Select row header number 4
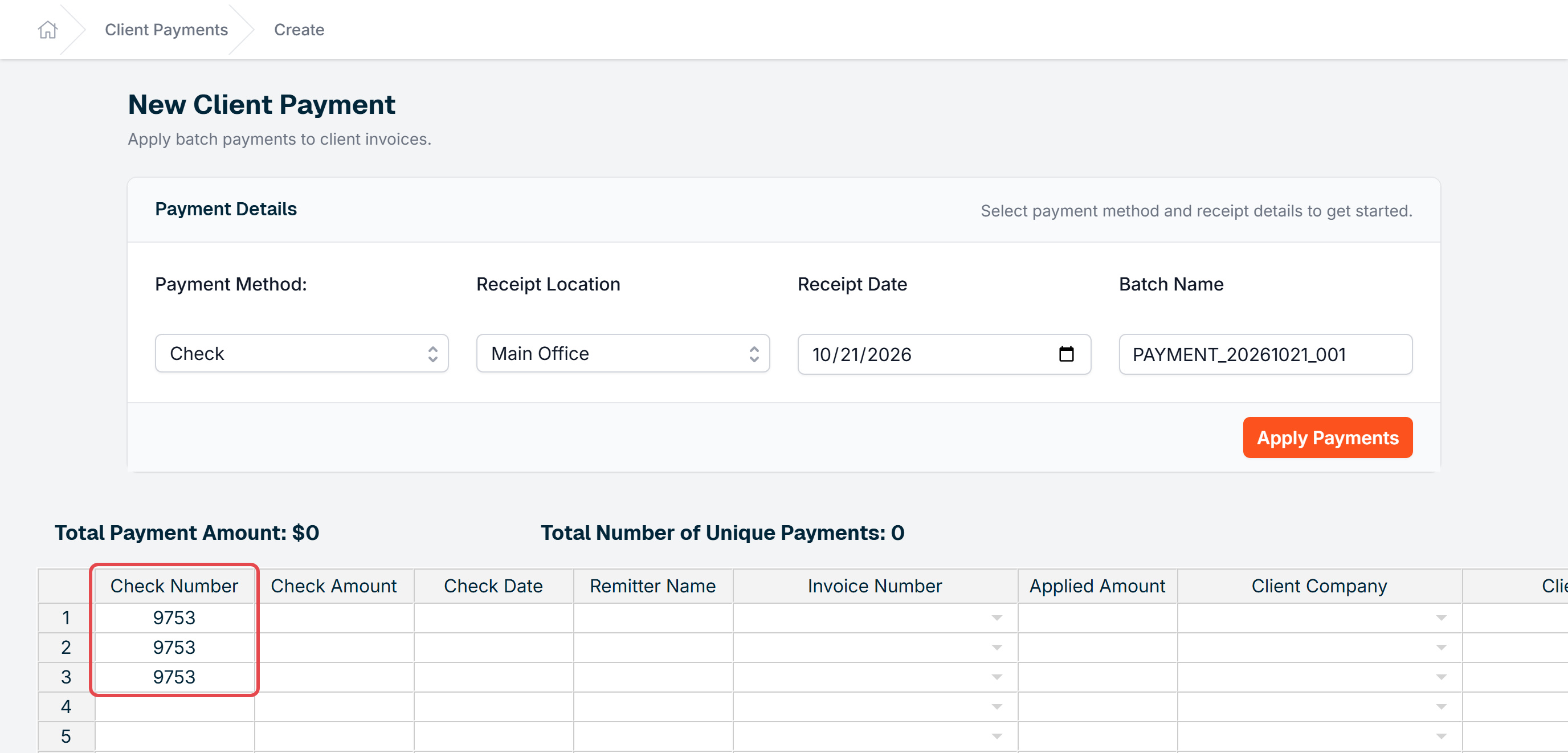Image resolution: width=1568 pixels, height=753 pixels. coord(66,707)
